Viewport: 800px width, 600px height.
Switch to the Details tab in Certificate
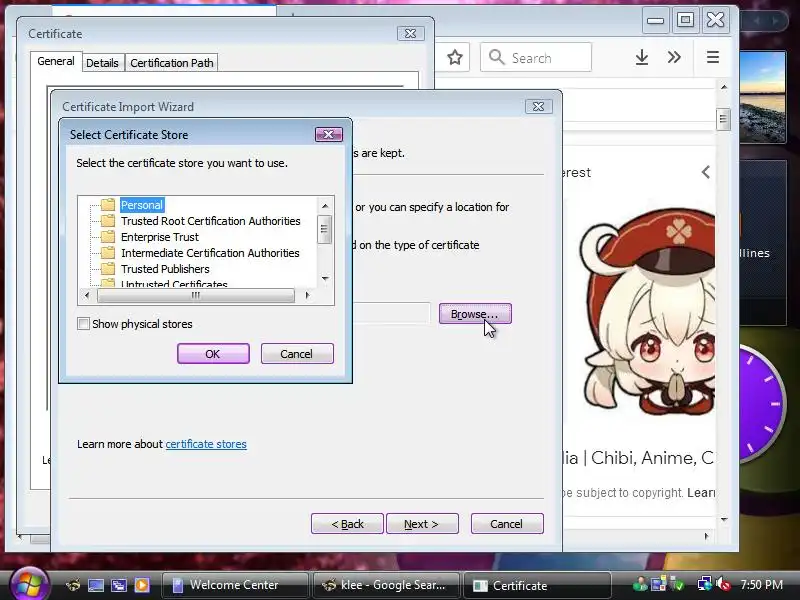102,63
